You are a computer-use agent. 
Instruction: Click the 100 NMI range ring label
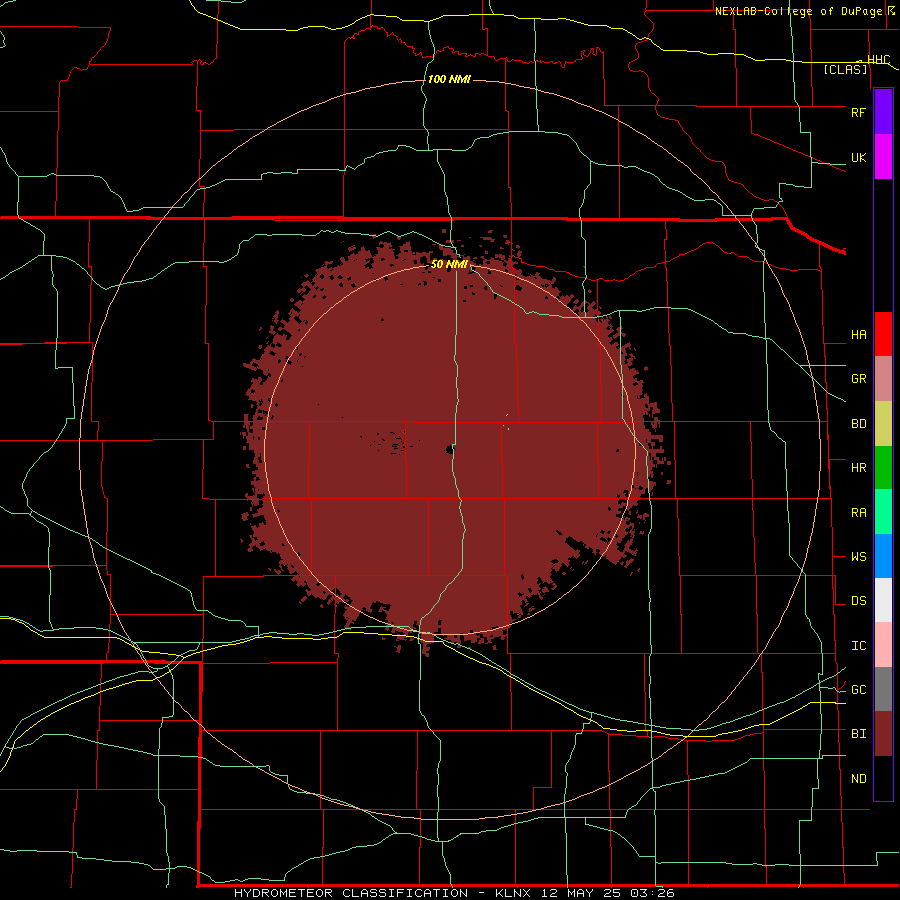coord(449,79)
